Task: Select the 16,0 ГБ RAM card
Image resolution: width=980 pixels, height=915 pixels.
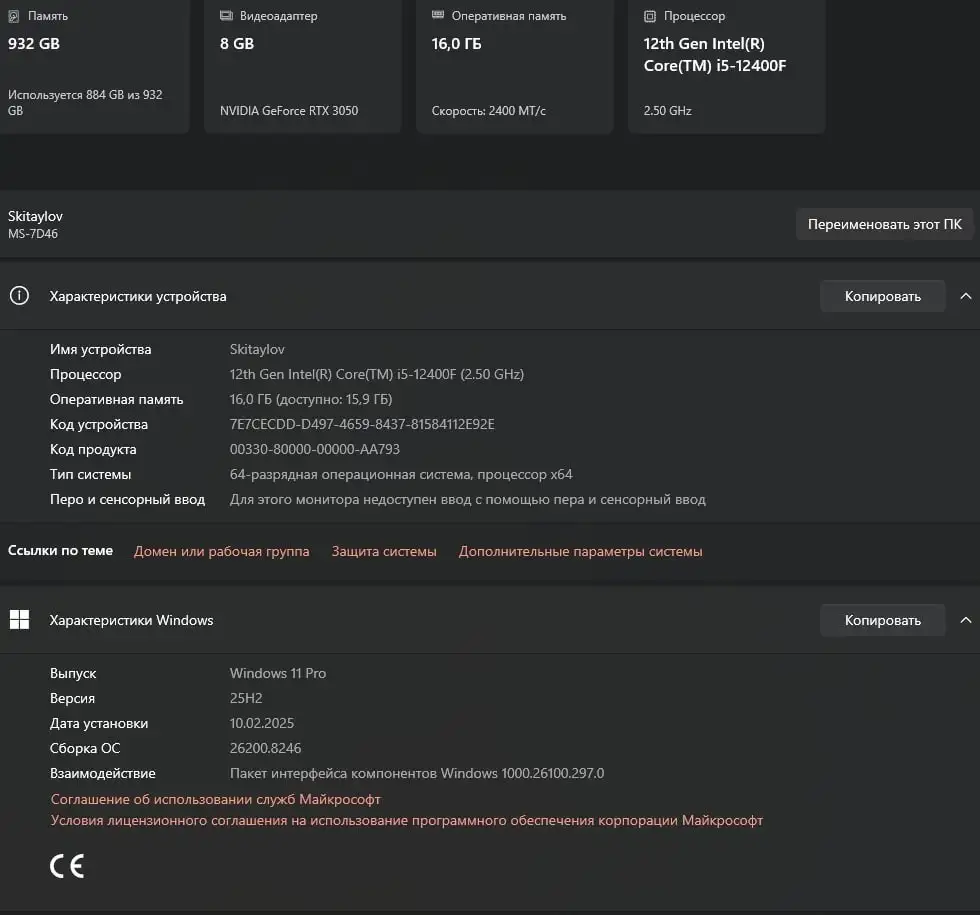Action: click(x=514, y=66)
